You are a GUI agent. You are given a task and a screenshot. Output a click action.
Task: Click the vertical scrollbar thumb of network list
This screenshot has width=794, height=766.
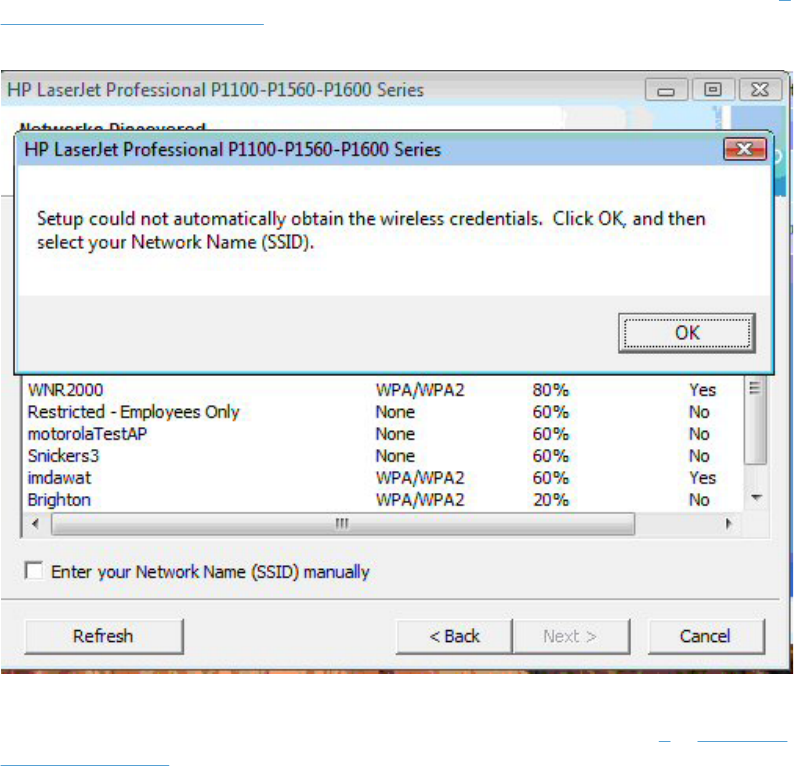pyautogui.click(x=755, y=420)
